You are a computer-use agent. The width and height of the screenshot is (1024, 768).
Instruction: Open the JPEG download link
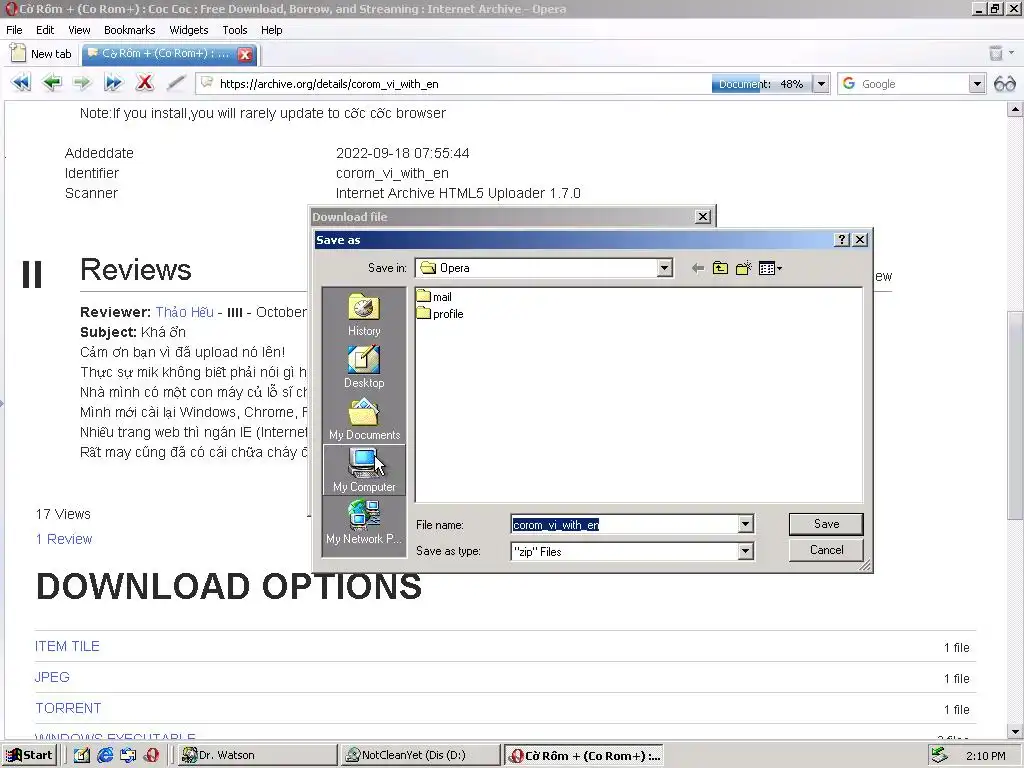(52, 677)
